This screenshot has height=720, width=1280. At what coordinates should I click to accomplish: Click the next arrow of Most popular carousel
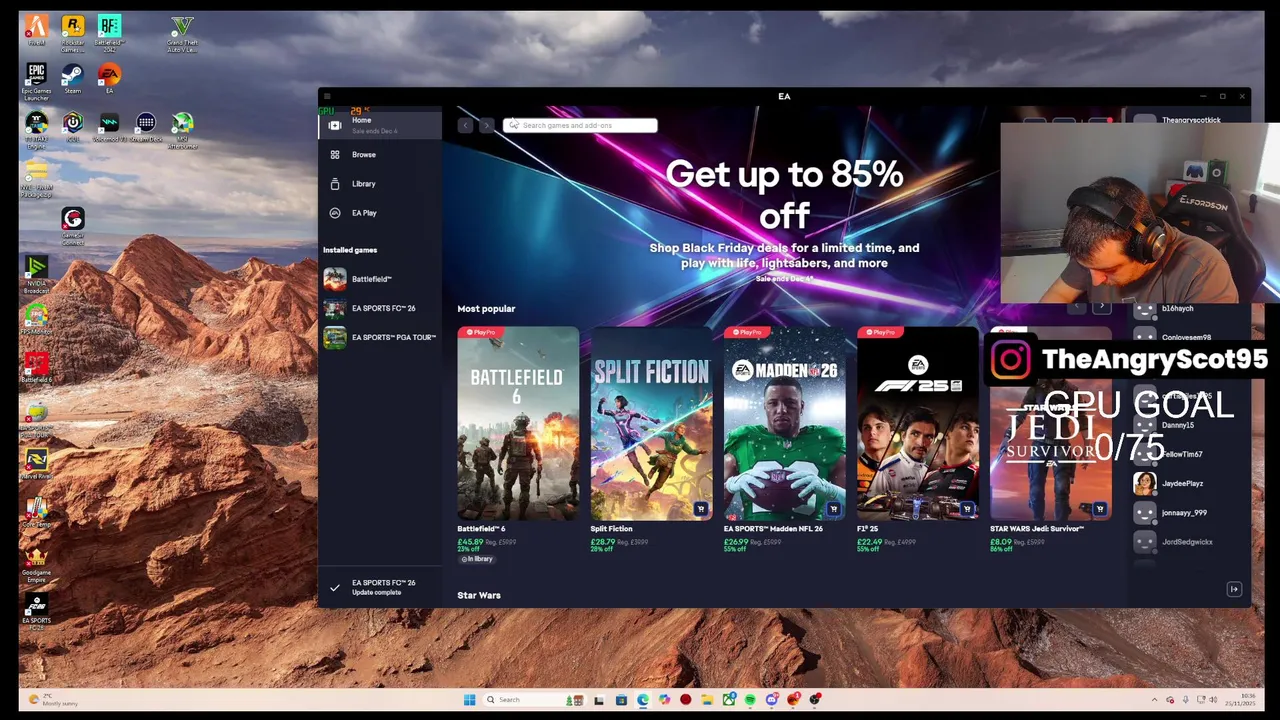click(1101, 307)
